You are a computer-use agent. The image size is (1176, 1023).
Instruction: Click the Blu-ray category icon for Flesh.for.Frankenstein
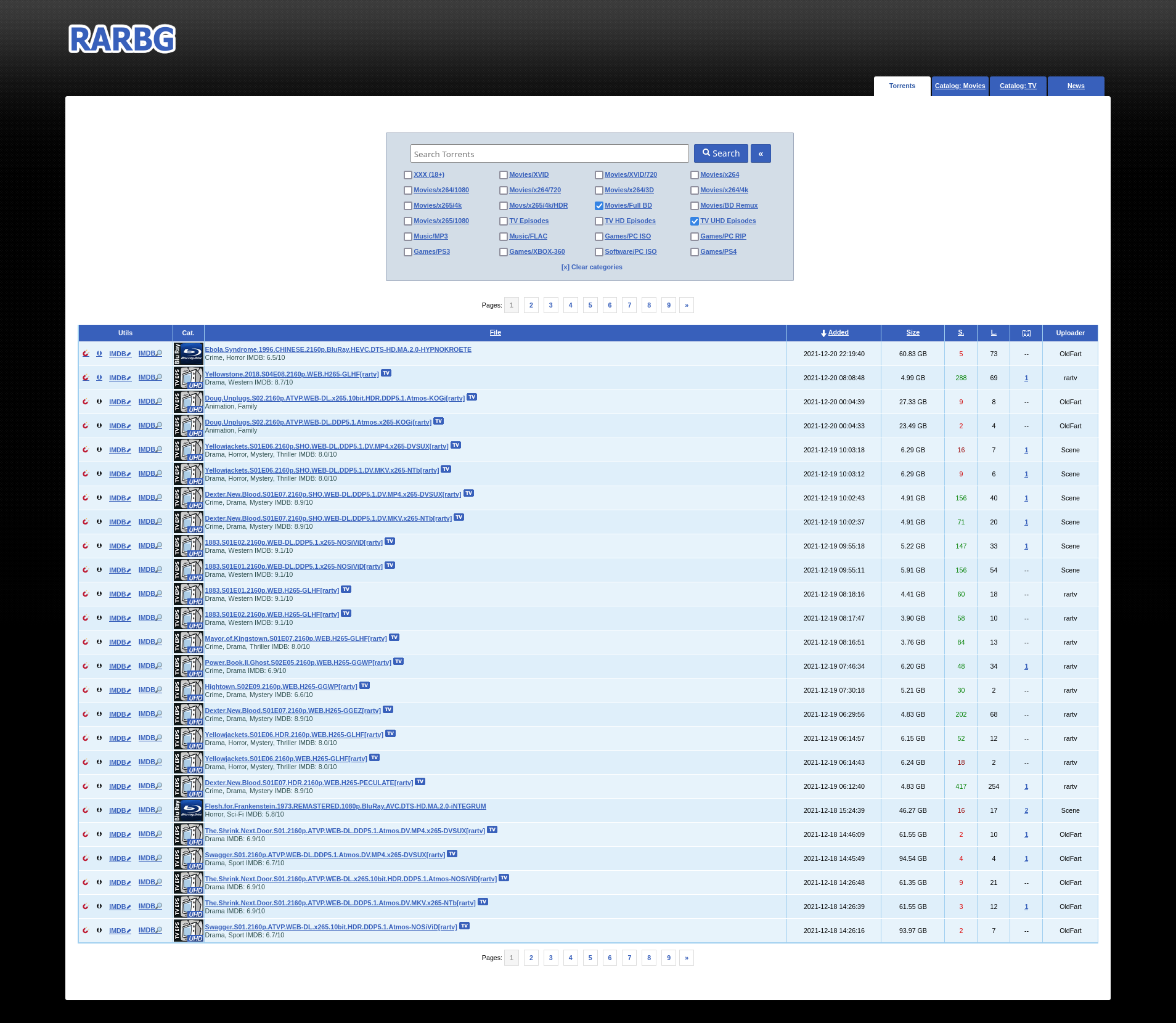pyautogui.click(x=189, y=810)
